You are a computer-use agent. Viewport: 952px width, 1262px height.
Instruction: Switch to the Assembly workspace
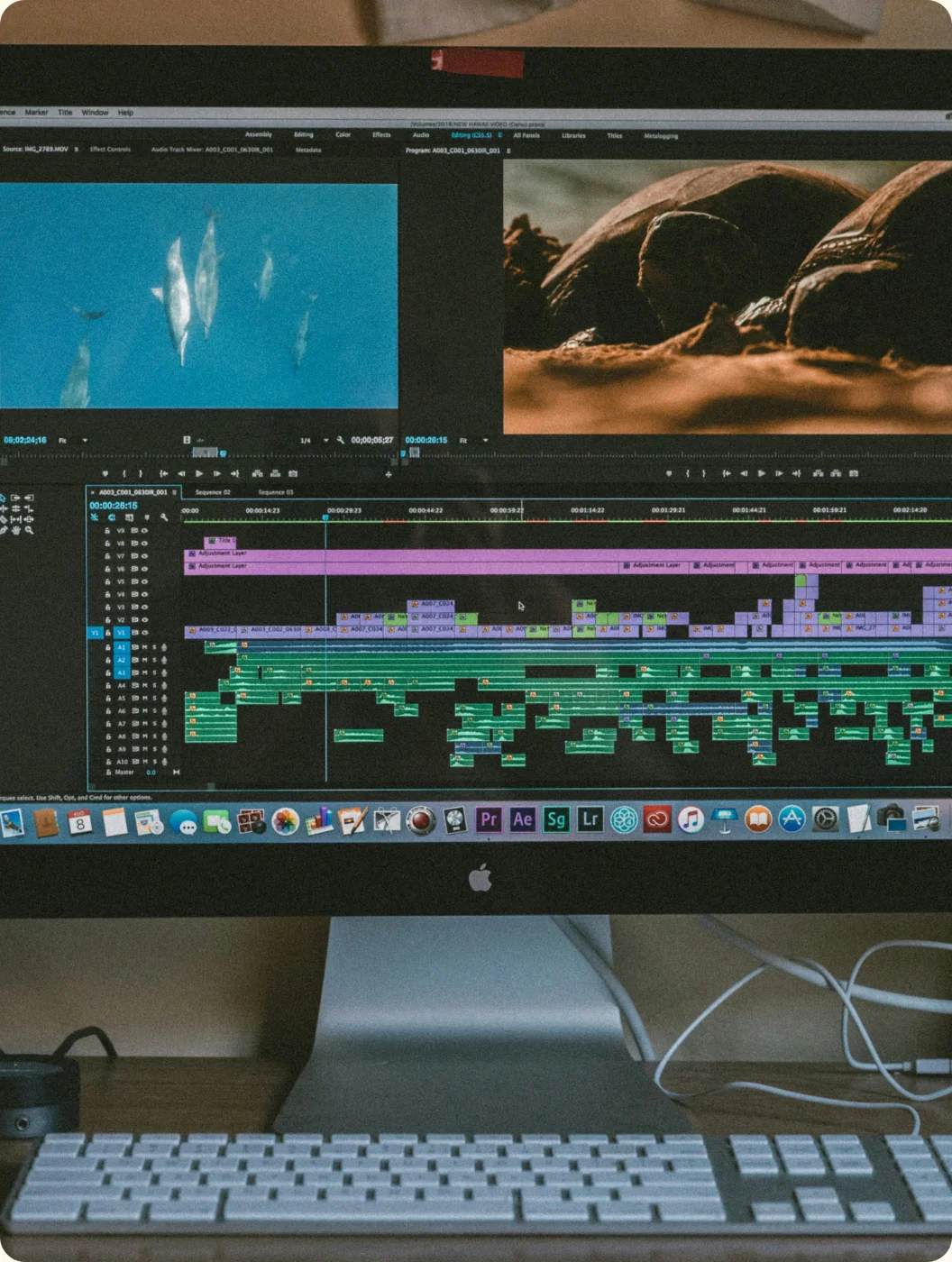pyautogui.click(x=259, y=134)
